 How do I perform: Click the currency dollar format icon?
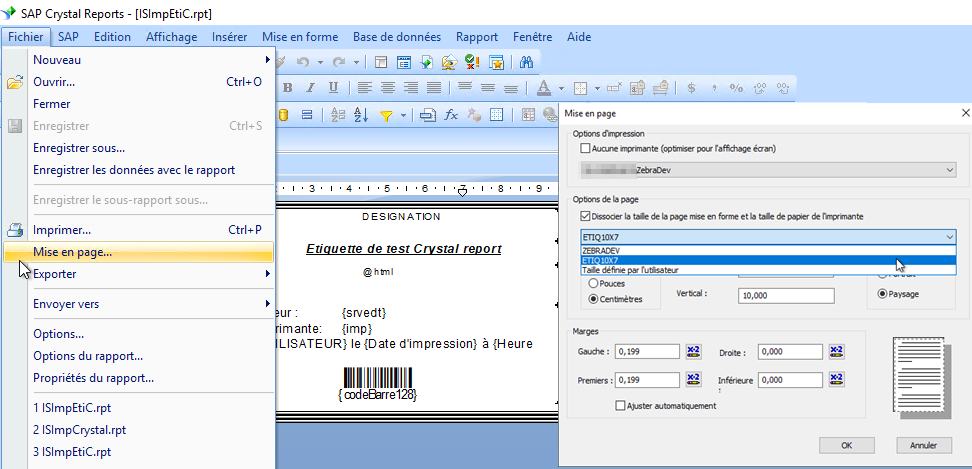[x=691, y=87]
